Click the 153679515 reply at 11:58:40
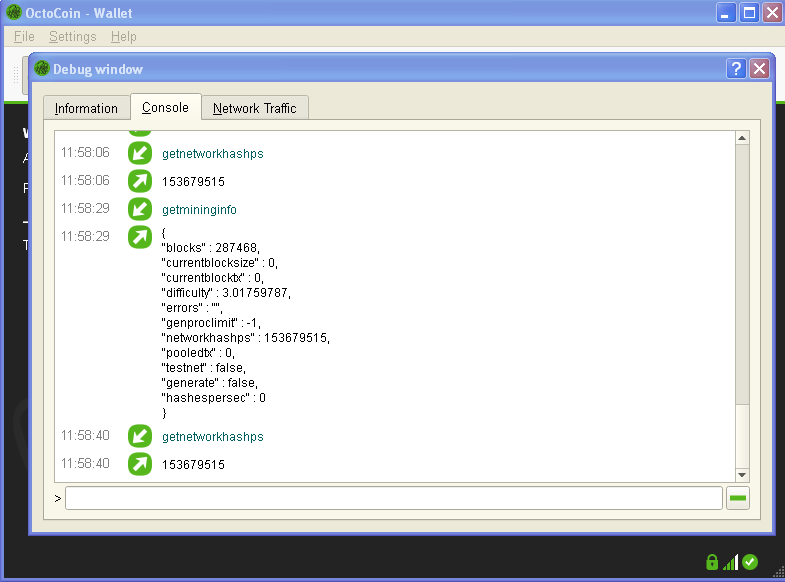 pyautogui.click(x=193, y=465)
